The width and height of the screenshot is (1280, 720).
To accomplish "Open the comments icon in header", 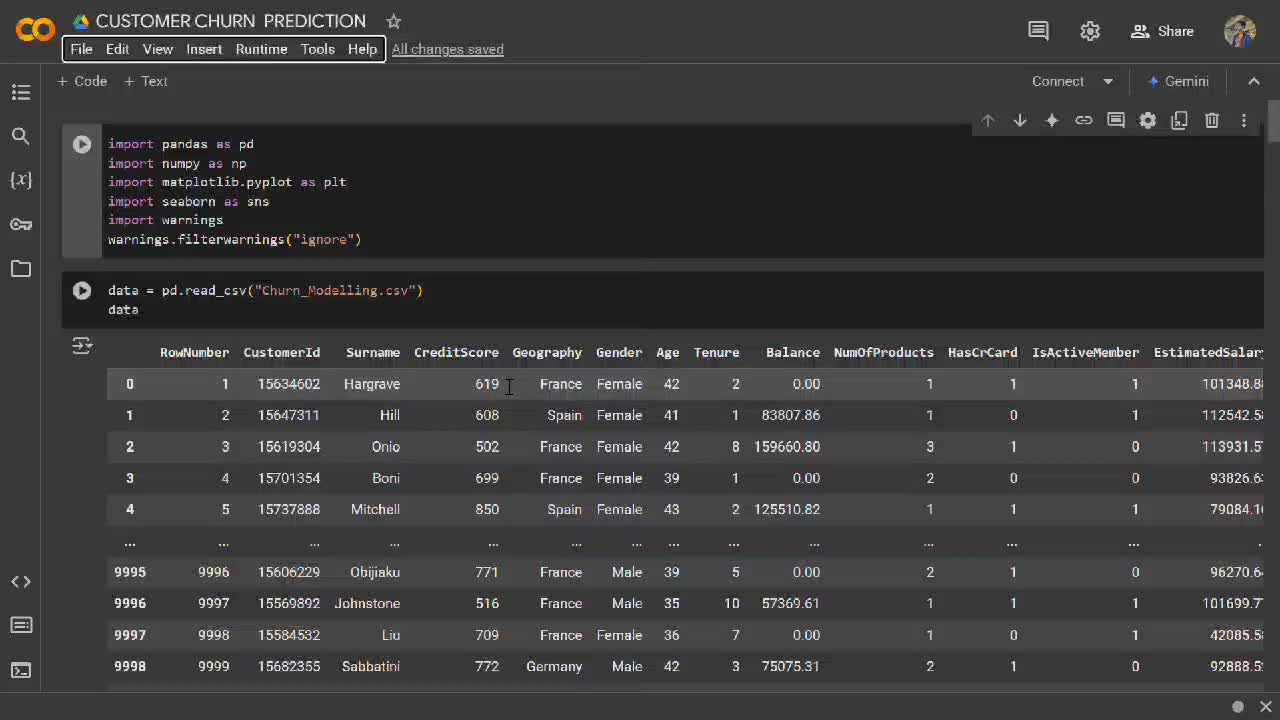I will [x=1038, y=31].
